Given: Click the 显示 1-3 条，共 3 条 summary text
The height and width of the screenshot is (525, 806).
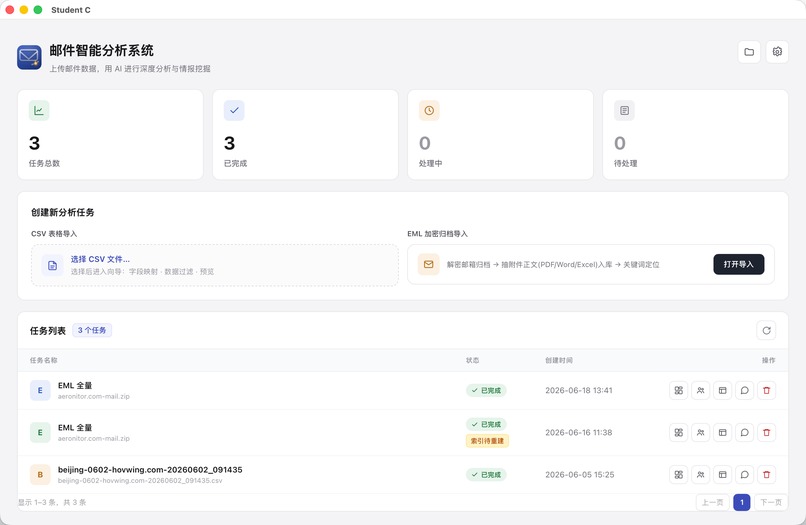Looking at the screenshot, I should point(52,502).
